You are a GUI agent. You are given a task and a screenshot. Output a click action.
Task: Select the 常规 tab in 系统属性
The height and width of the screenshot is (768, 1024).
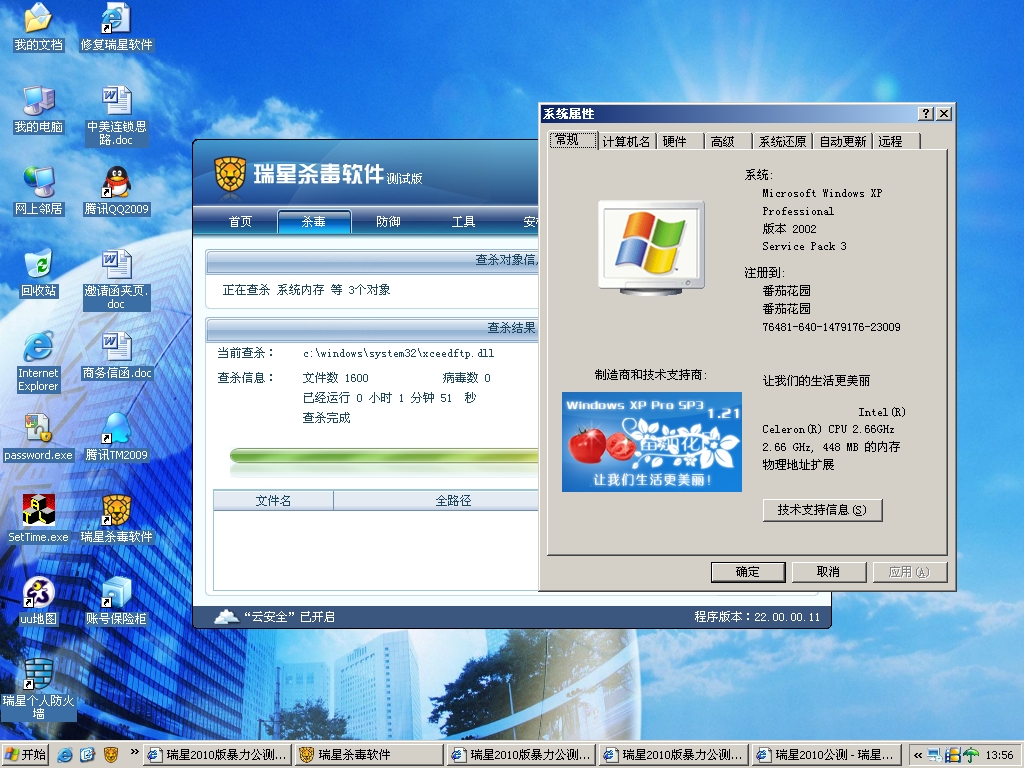point(573,140)
